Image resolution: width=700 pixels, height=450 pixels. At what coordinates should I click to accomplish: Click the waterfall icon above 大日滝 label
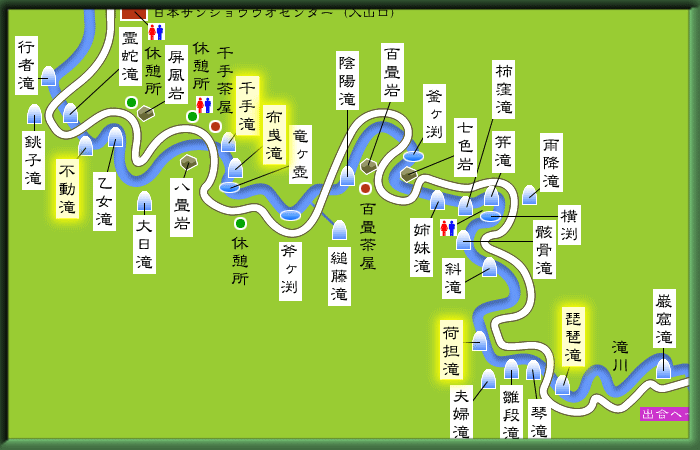[144, 201]
